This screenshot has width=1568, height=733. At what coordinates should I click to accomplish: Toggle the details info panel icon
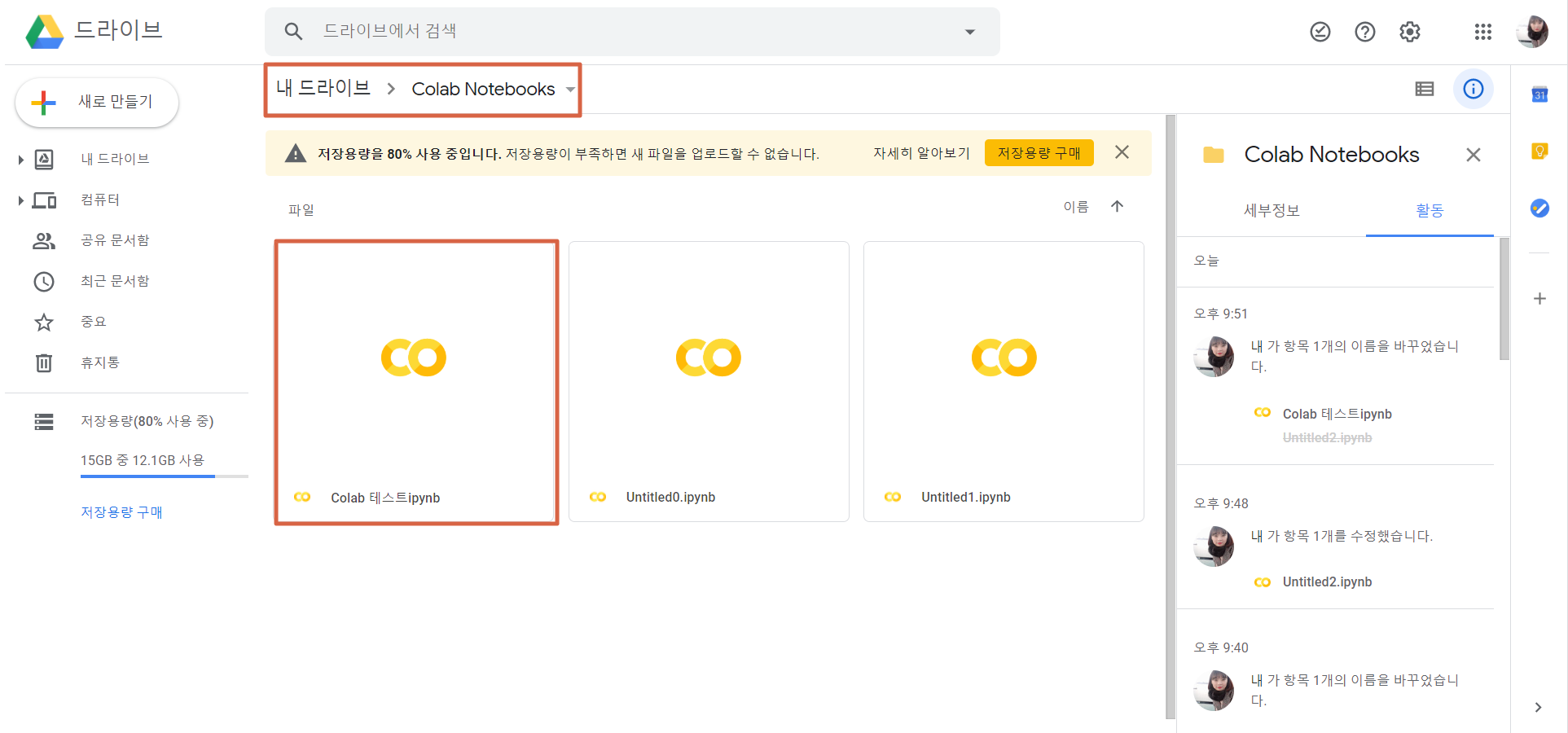point(1474,89)
